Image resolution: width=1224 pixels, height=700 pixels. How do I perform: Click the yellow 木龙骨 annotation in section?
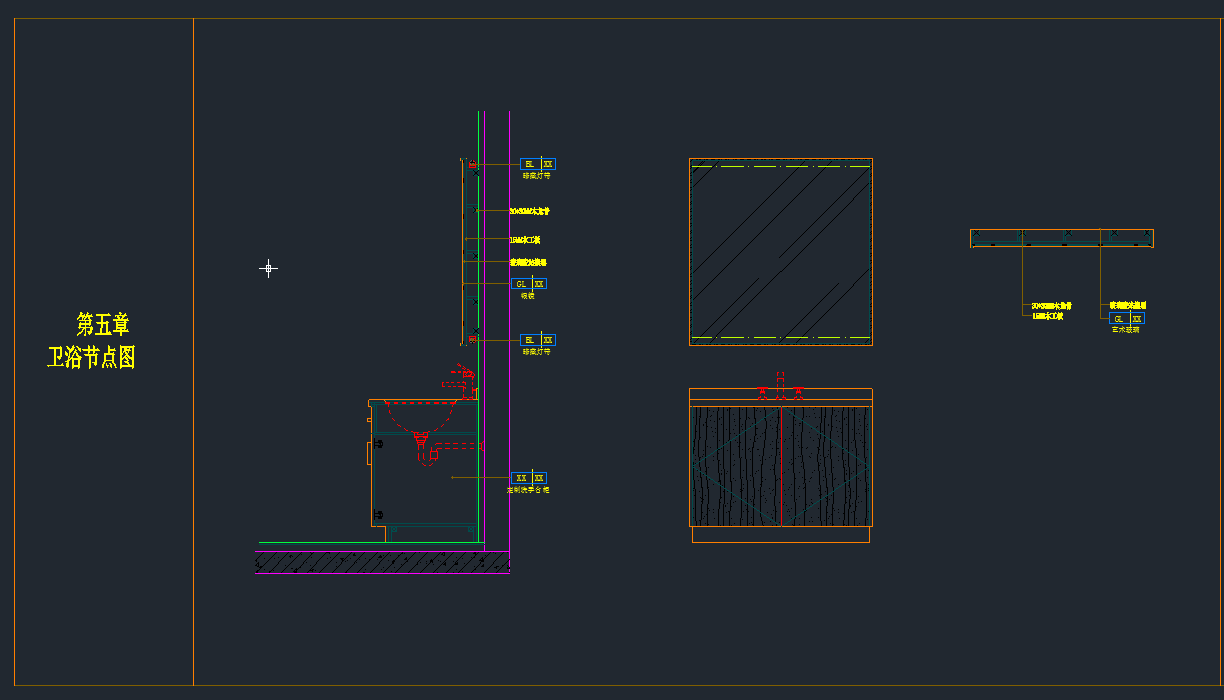(530, 211)
